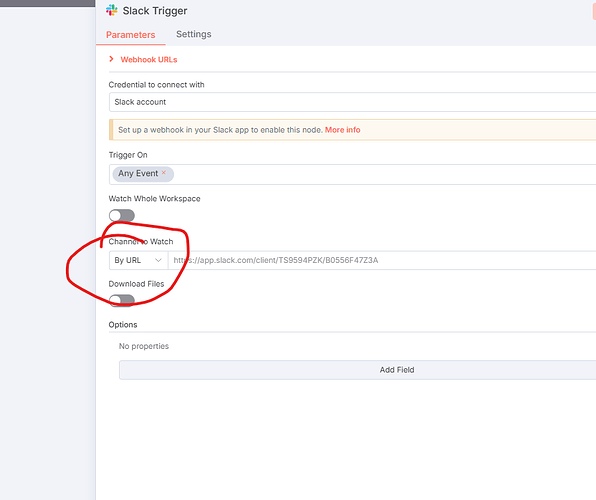Toggle the Download Files switch
This screenshot has height=500, width=596.
(x=122, y=300)
